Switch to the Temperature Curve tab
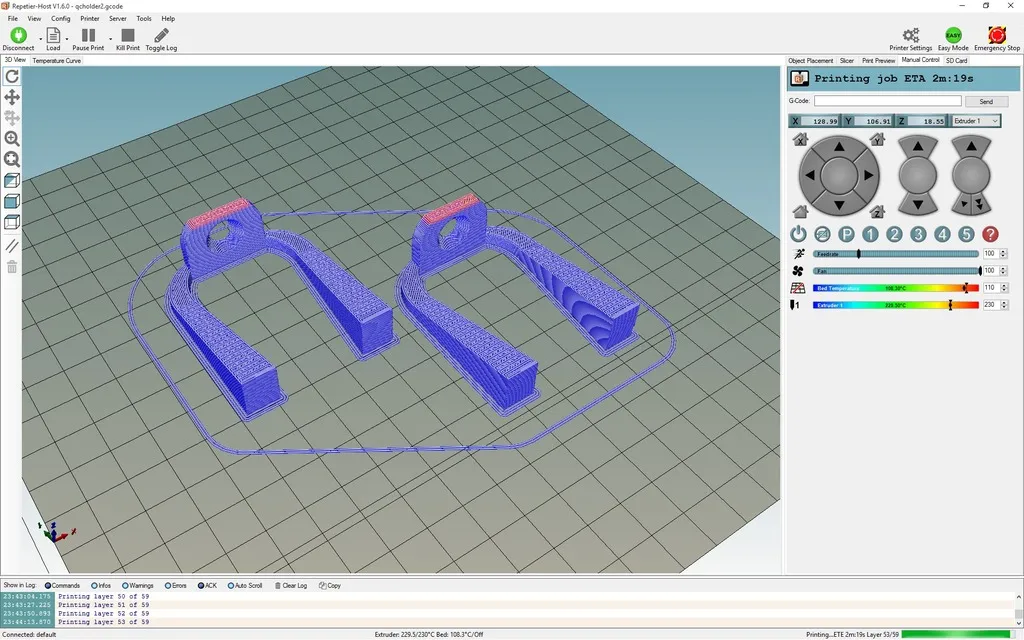Viewport: 1024px width, 640px height. click(x=57, y=60)
